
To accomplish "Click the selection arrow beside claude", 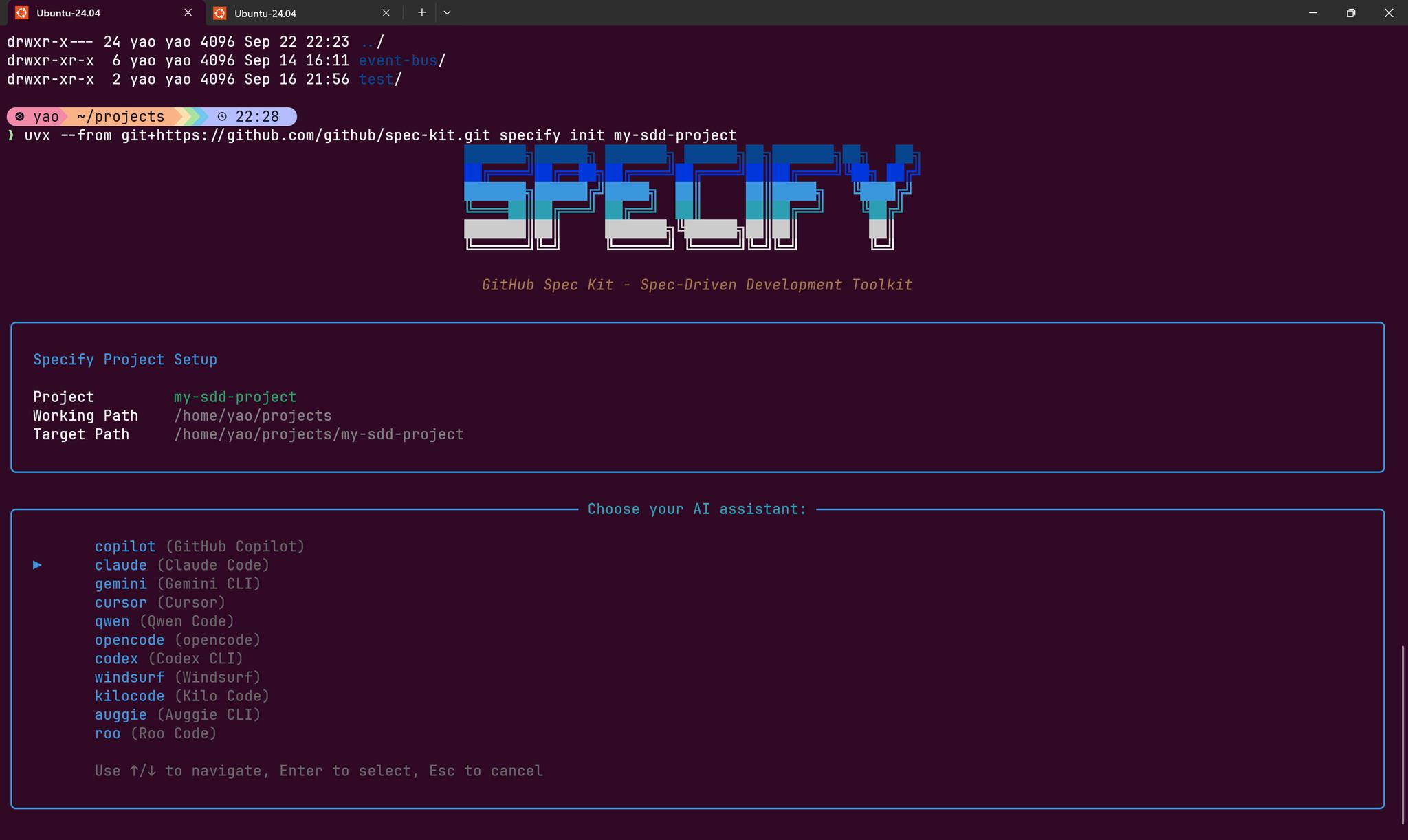I will tap(37, 565).
